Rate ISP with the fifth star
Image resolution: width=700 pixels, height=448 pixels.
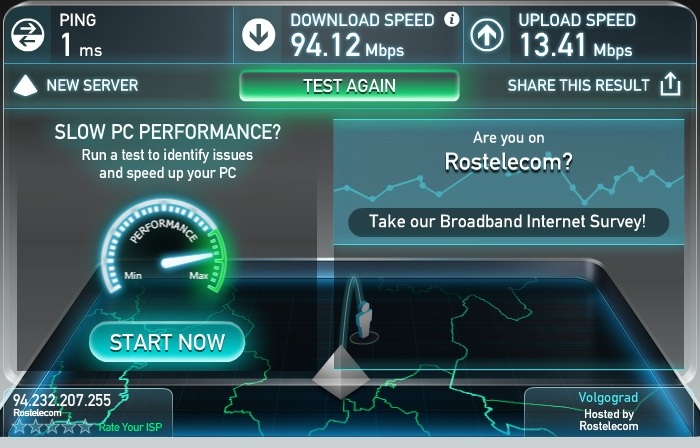click(x=85, y=427)
